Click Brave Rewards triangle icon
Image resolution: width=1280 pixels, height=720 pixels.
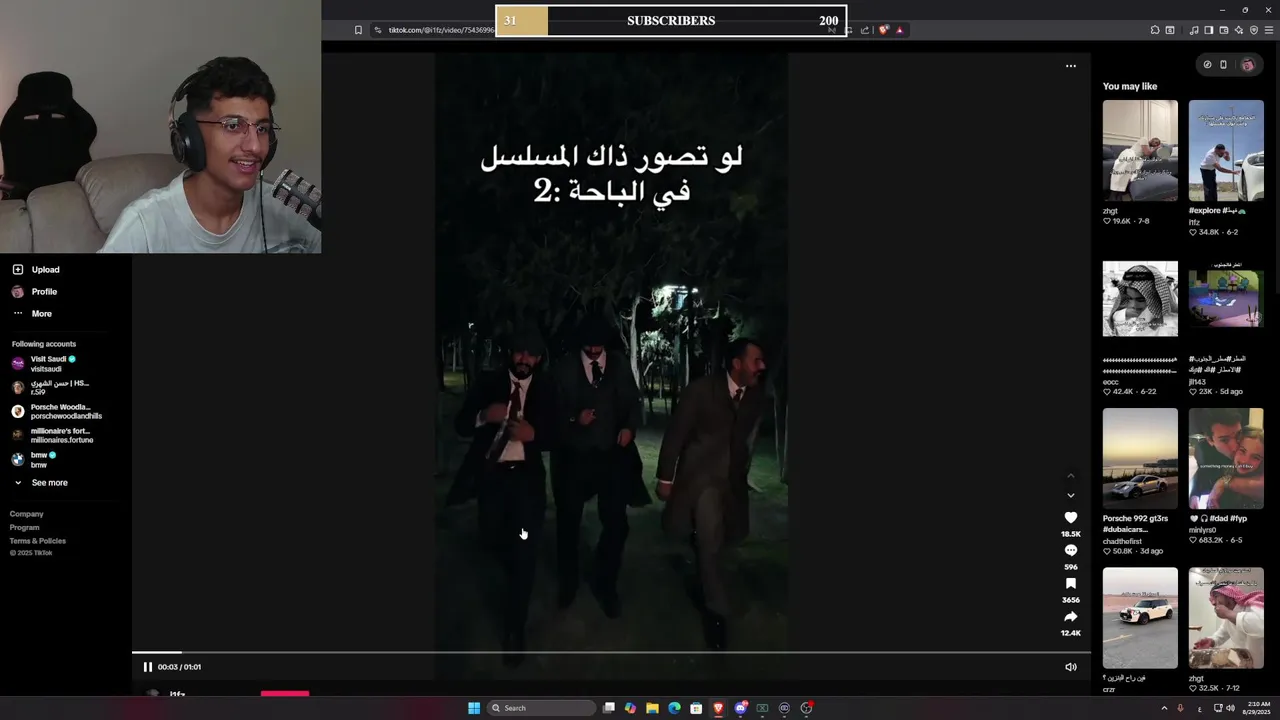[899, 30]
